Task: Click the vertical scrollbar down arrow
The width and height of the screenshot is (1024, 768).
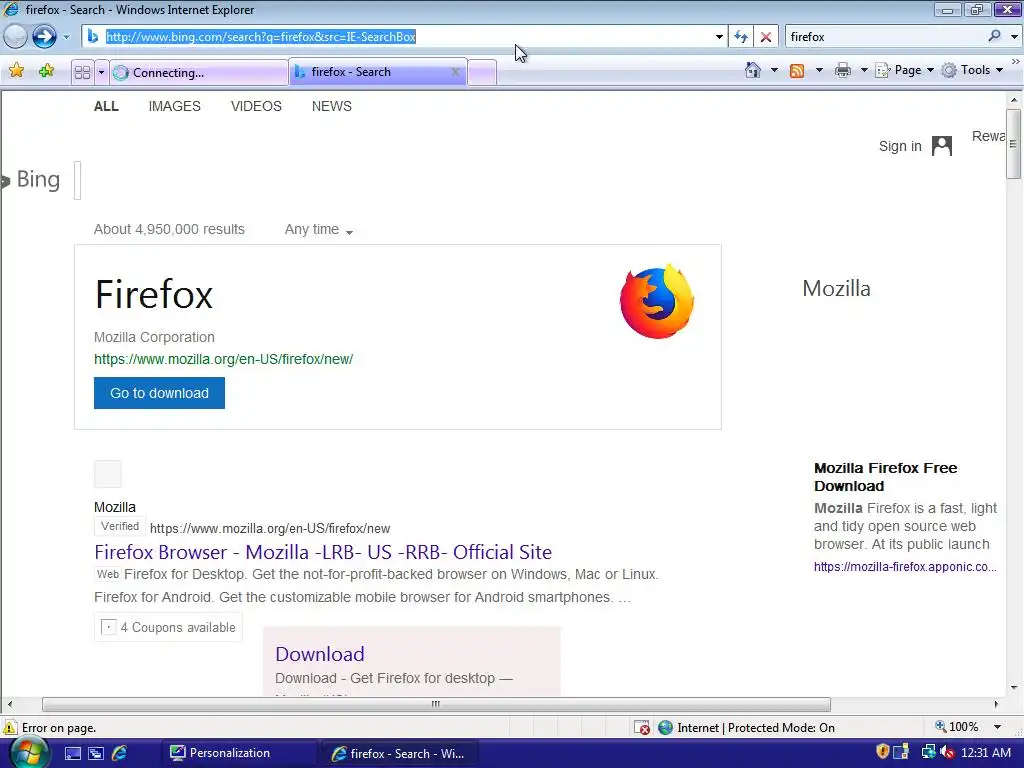Action: (1014, 688)
